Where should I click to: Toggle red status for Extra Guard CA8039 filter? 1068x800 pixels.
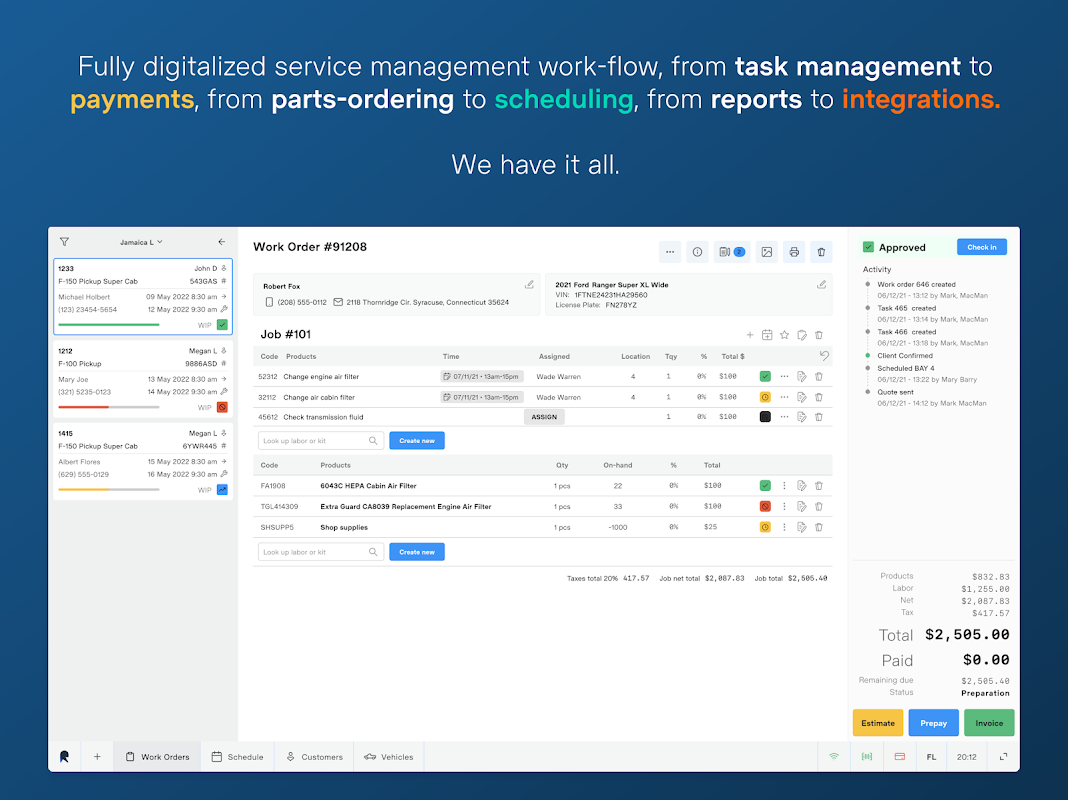coord(765,507)
